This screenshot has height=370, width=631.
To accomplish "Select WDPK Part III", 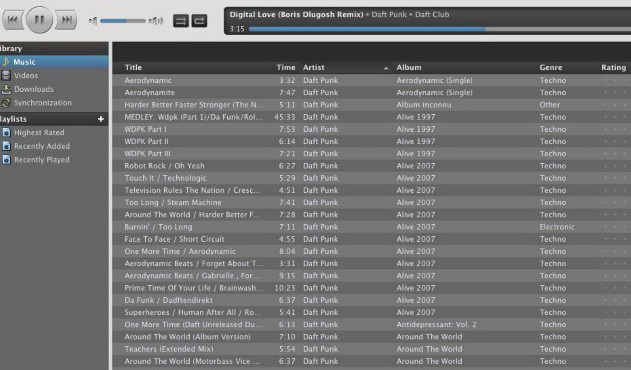I will click(372, 153).
